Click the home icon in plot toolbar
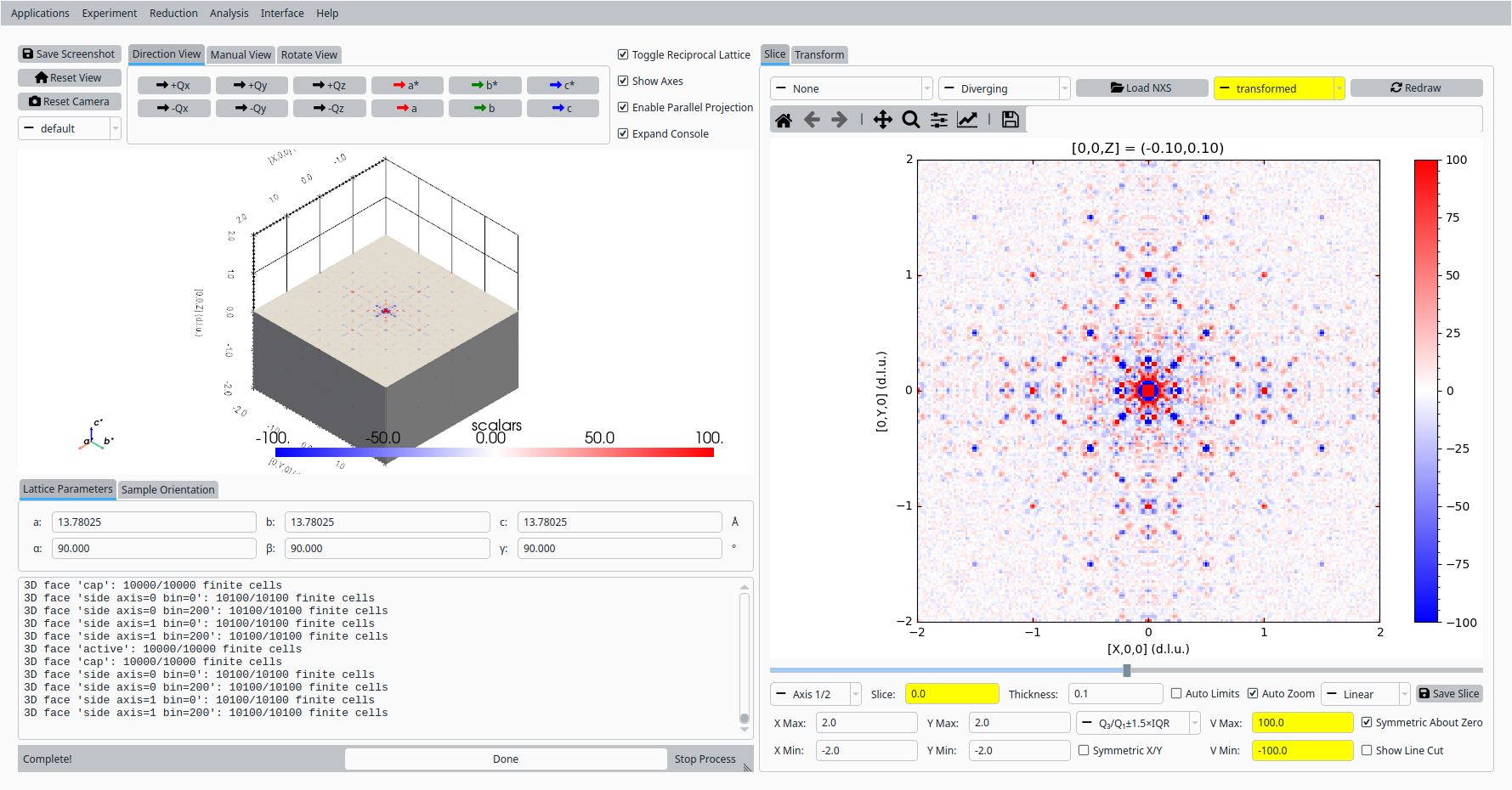Viewport: 1512px width, 790px height. (x=784, y=120)
